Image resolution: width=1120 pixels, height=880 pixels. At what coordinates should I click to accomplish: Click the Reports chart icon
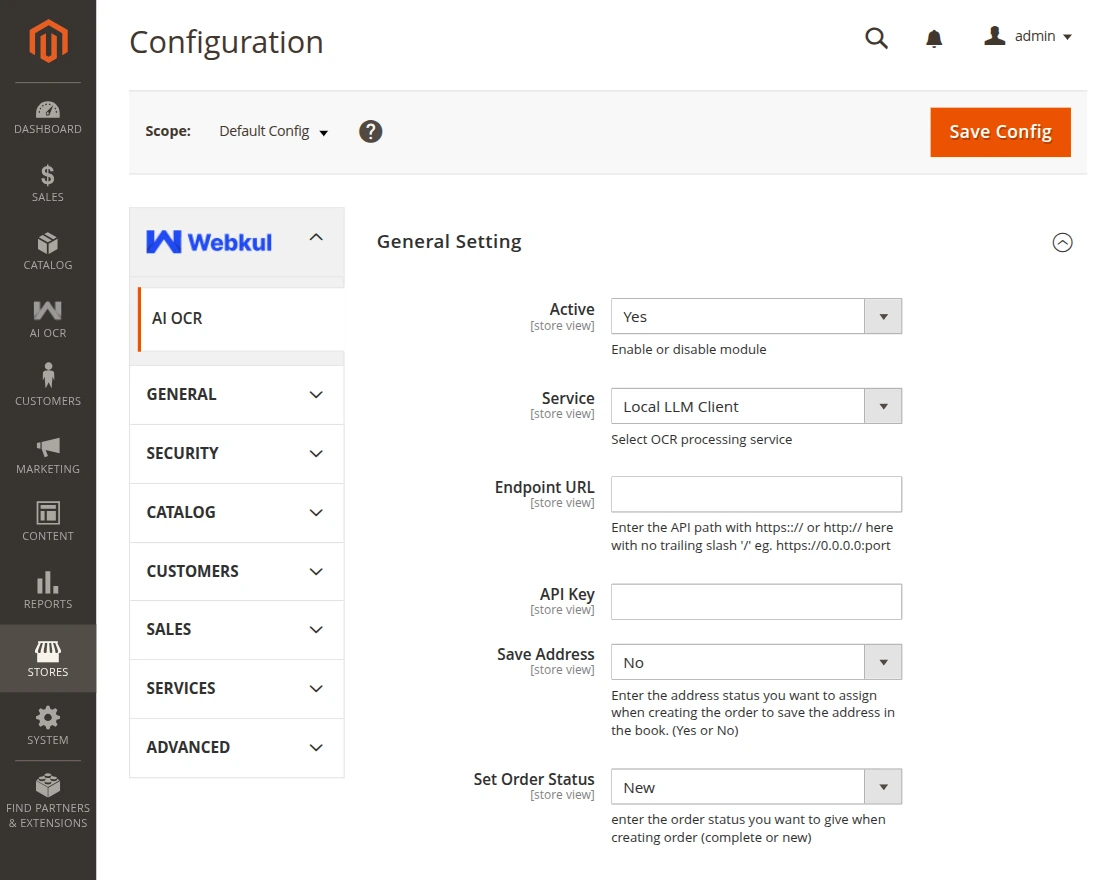click(47, 585)
